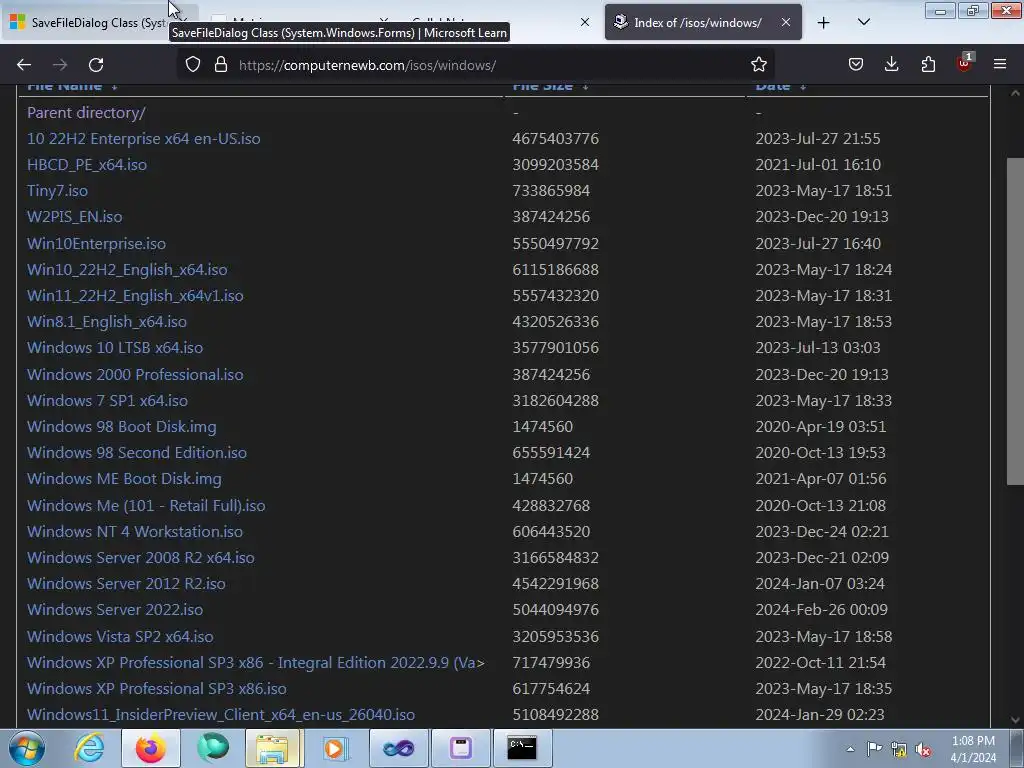Click the page vertical scrollbar thumb
The image size is (1024, 768).
1015,321
